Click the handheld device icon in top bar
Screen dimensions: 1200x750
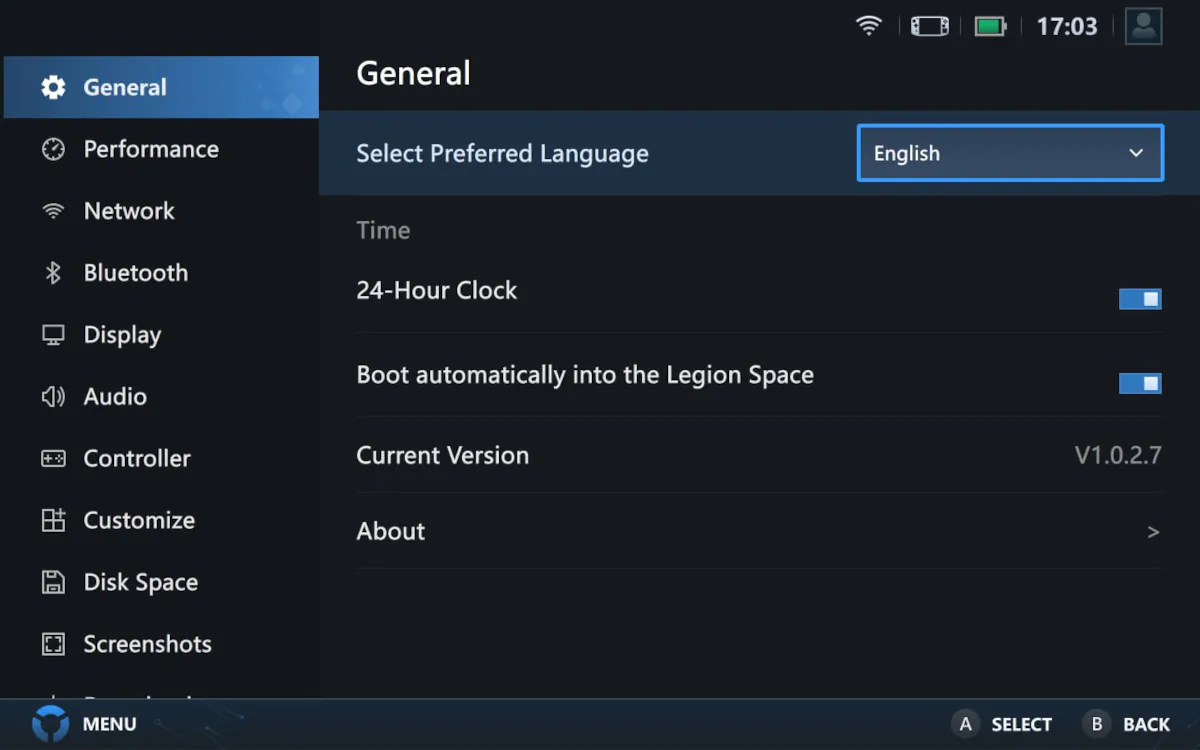[929, 26]
